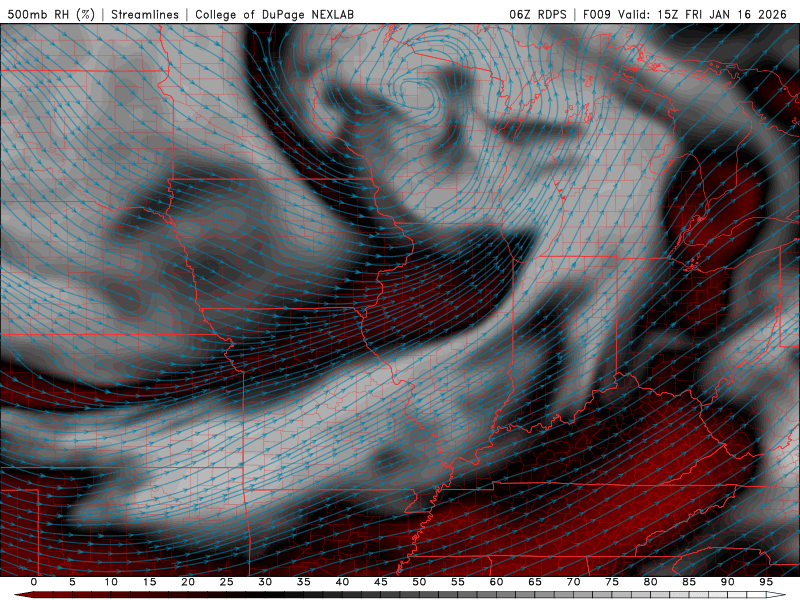
Task: Click the '15' value on the color scale
Action: coord(149,582)
